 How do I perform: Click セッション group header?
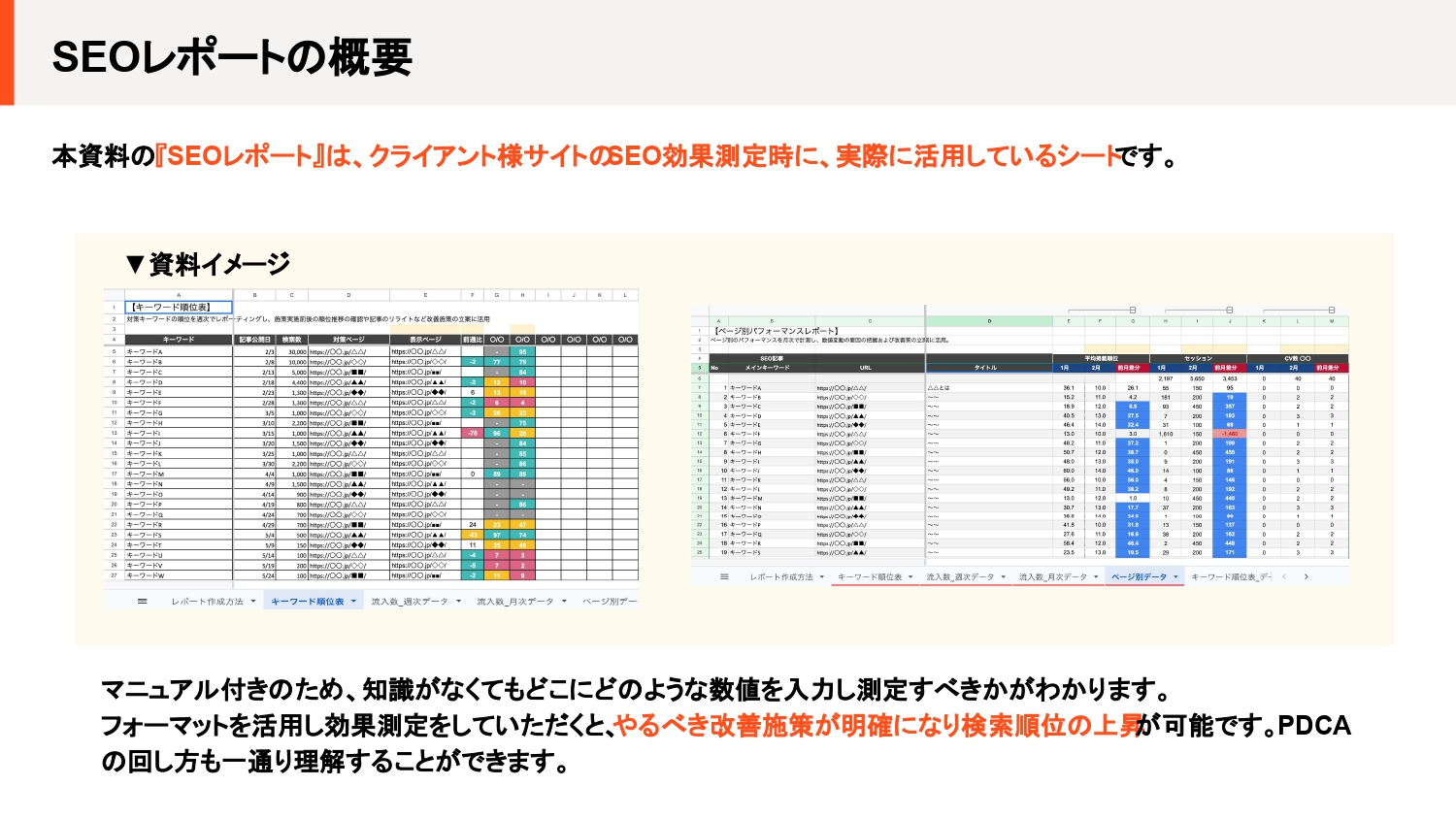pyautogui.click(x=1198, y=359)
